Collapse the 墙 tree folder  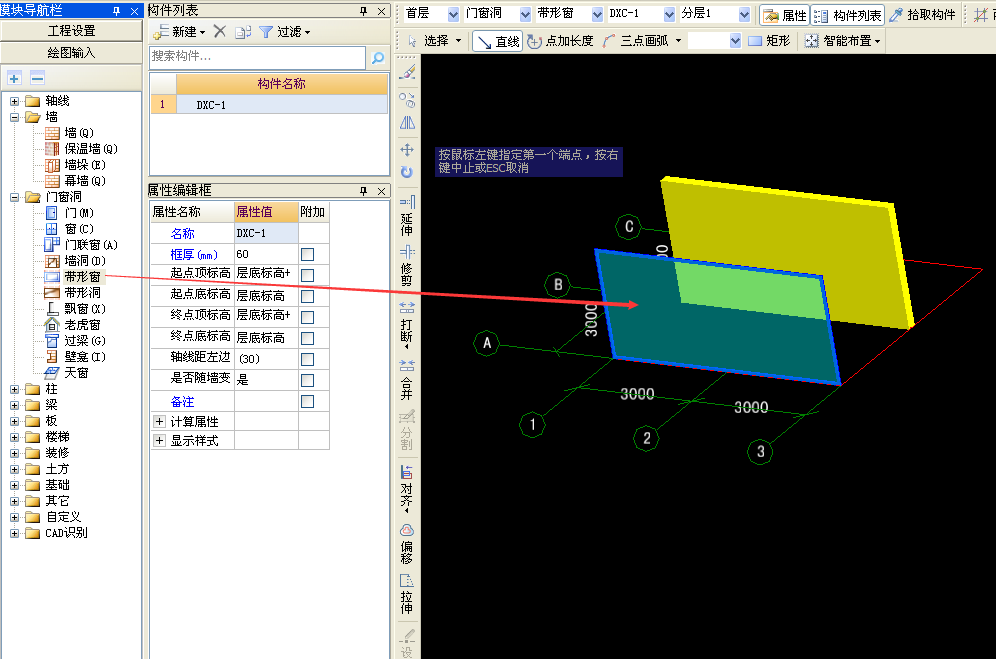coord(15,117)
